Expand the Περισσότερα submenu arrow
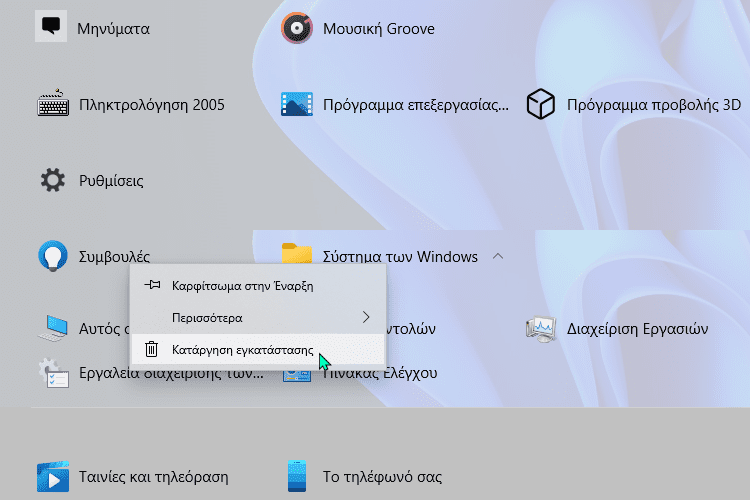This screenshot has width=750, height=500. [366, 317]
